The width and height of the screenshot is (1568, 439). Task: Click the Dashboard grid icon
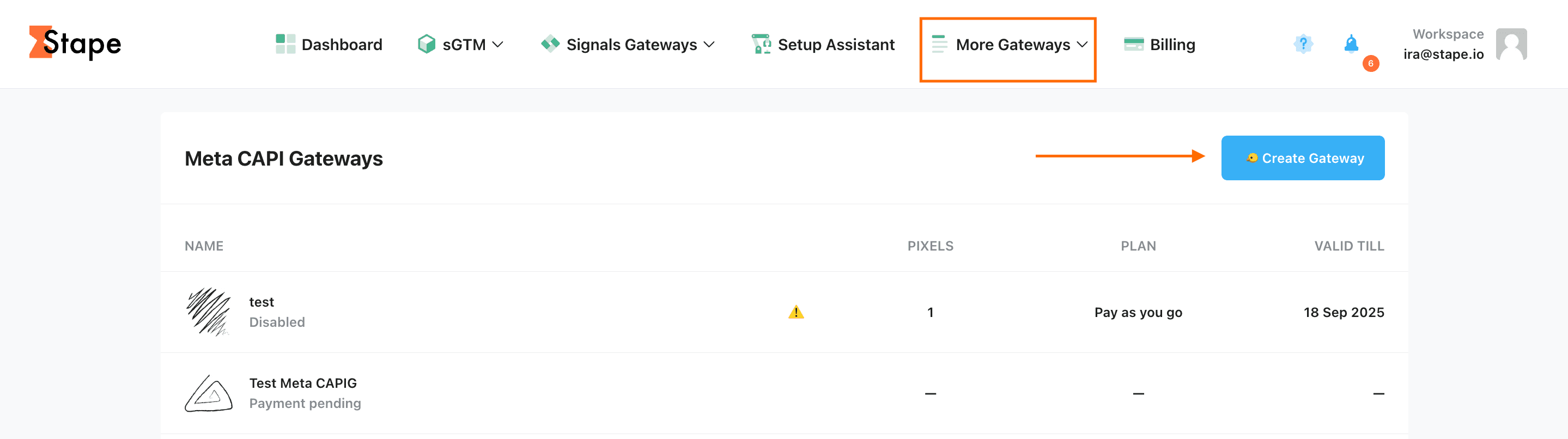pos(285,44)
